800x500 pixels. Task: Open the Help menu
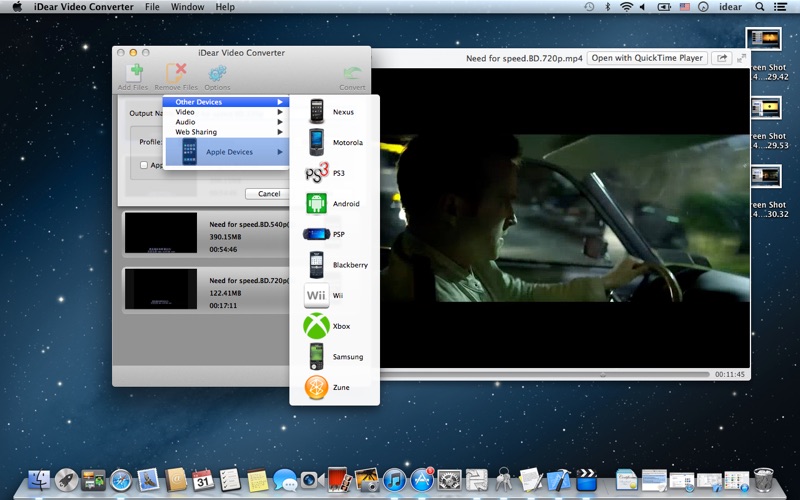point(225,7)
